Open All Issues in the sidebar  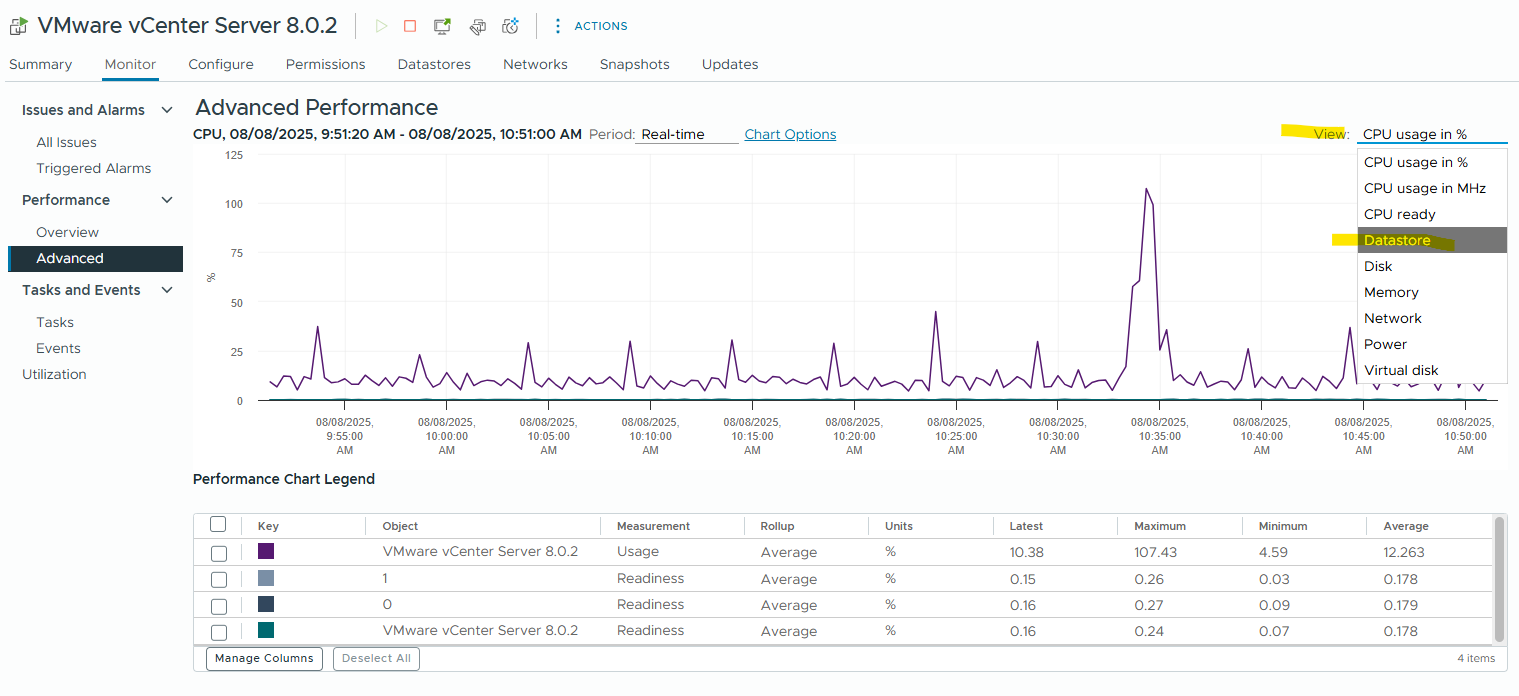click(66, 142)
